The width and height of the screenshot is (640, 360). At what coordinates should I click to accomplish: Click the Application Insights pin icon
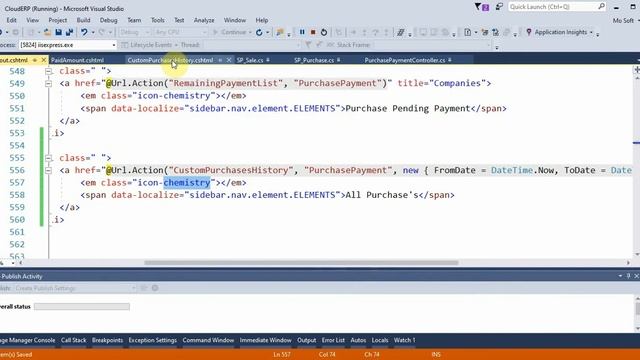(529, 32)
